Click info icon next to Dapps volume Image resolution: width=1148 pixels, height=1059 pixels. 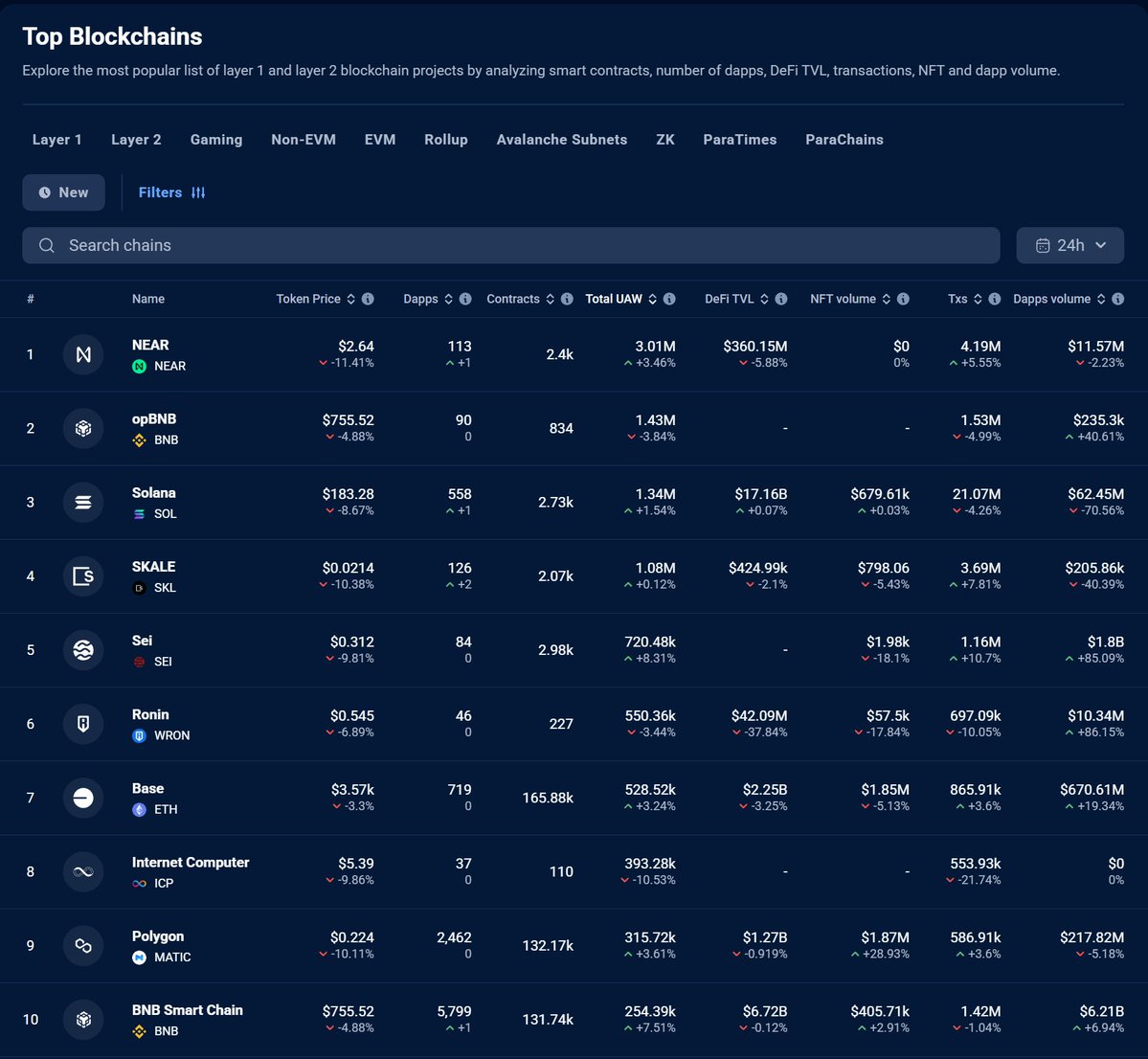pyautogui.click(x=1118, y=299)
